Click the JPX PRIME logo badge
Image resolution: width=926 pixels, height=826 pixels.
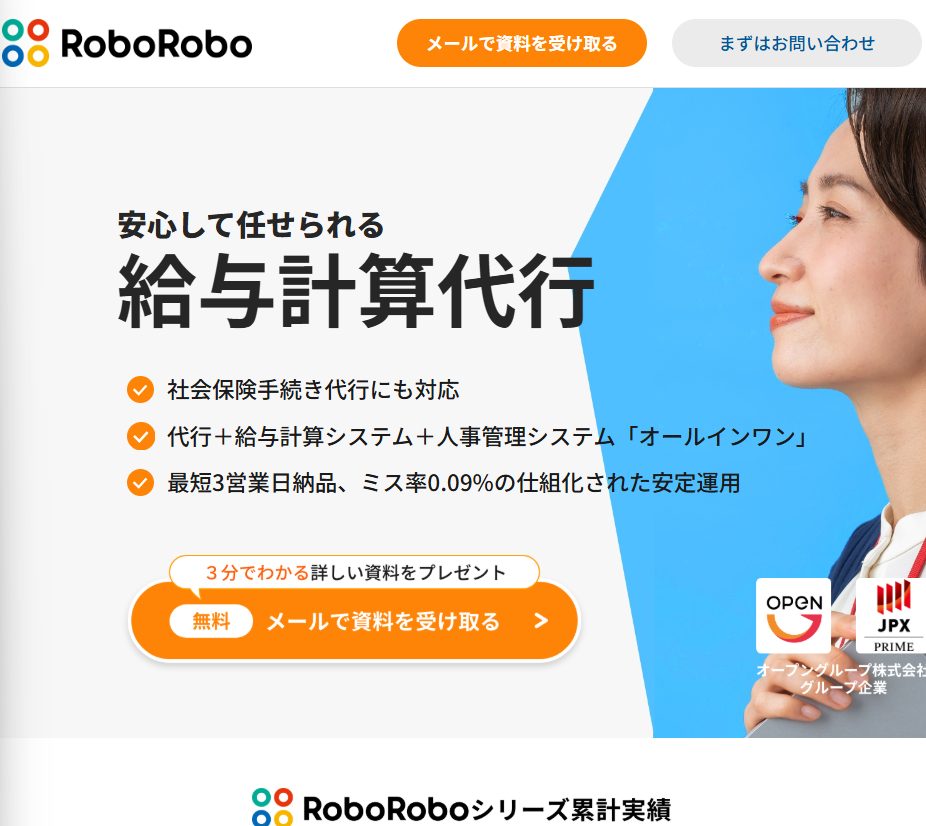[891, 616]
